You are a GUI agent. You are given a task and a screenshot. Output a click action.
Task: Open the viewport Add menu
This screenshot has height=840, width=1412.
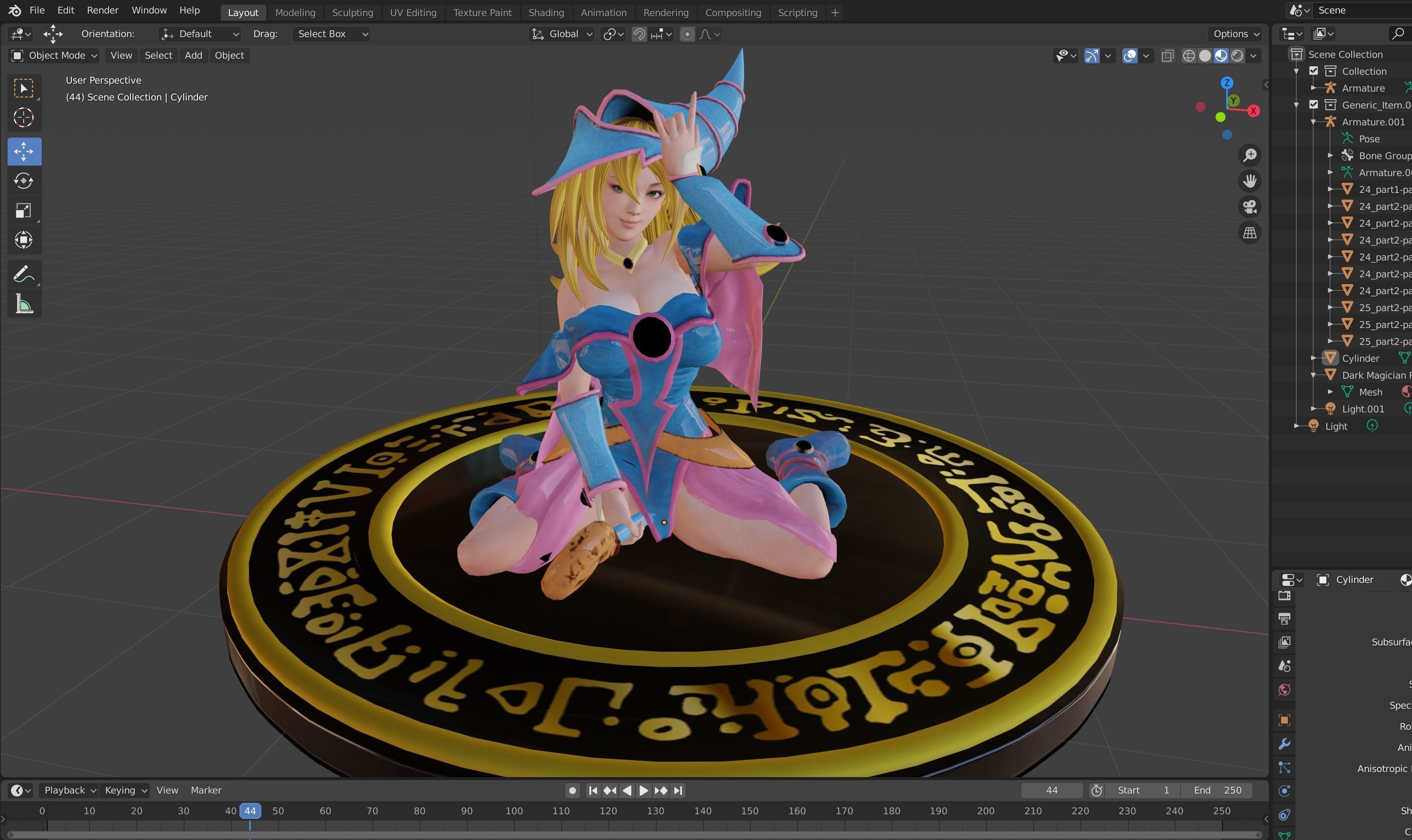(193, 55)
